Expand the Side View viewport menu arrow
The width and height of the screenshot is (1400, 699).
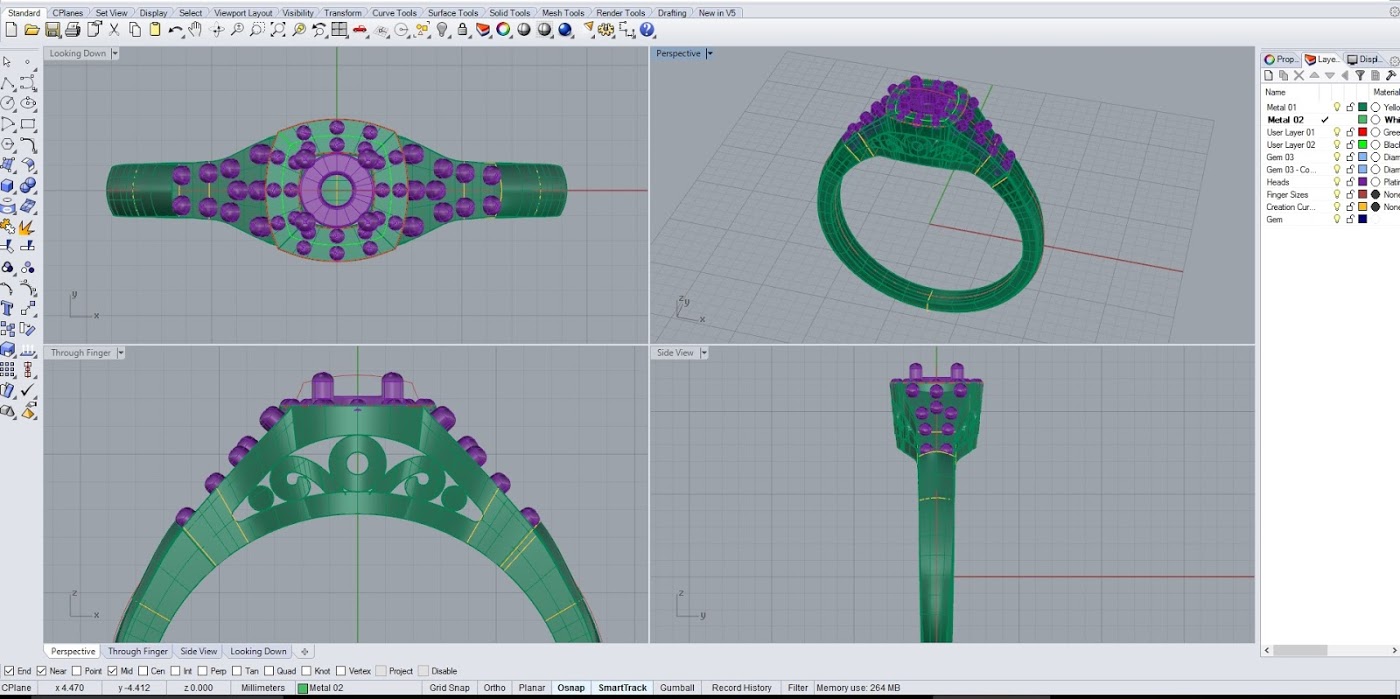click(704, 353)
